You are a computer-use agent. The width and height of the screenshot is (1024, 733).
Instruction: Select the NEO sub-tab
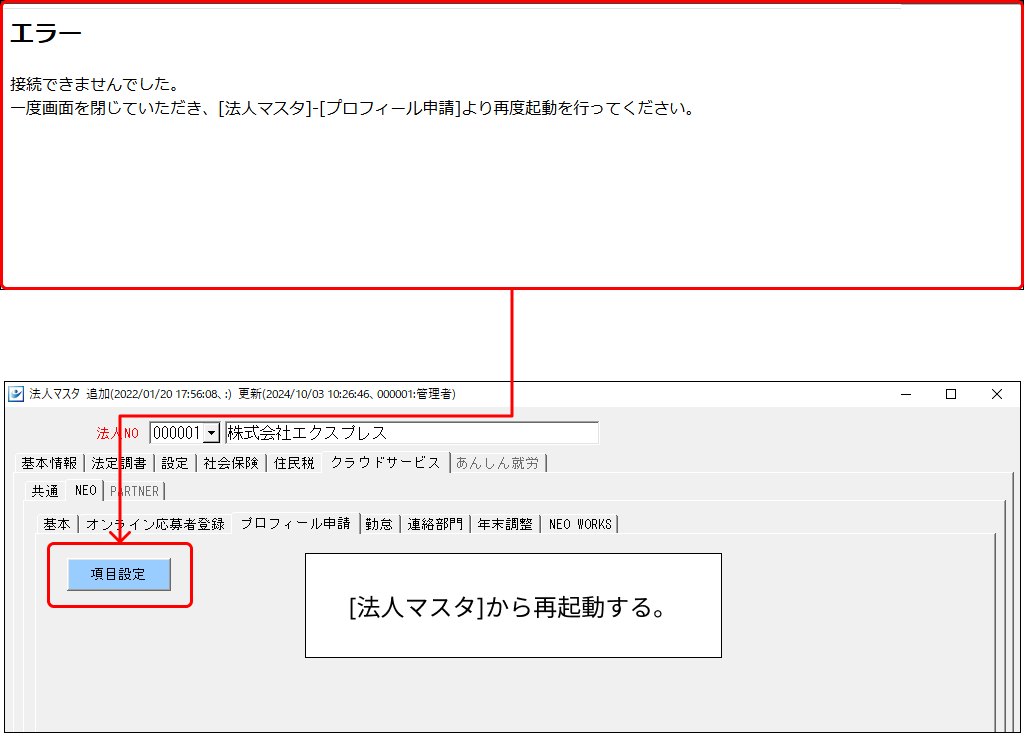tap(86, 490)
